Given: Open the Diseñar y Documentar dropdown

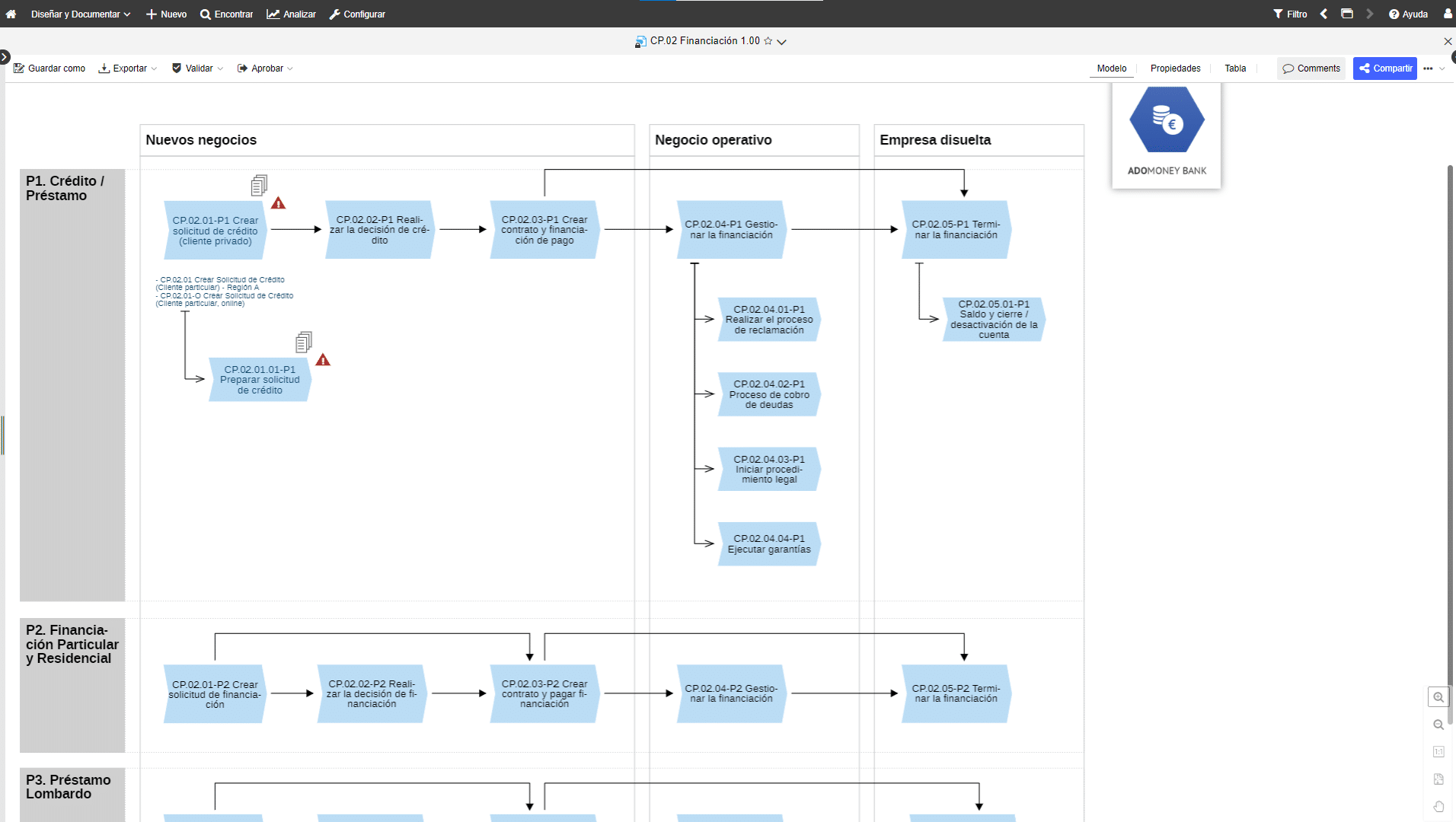Looking at the screenshot, I should coord(81,14).
